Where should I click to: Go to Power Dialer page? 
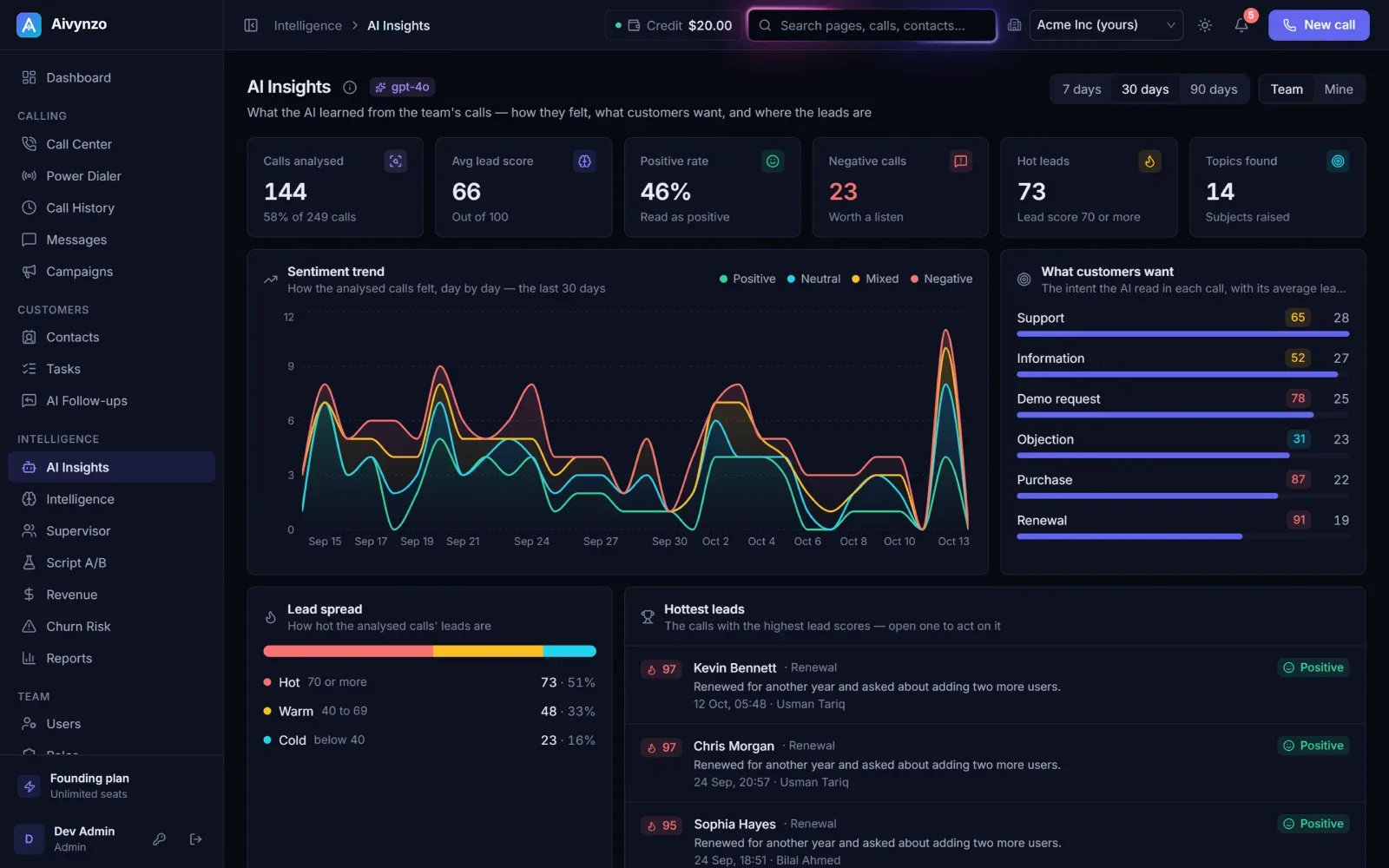(x=111, y=176)
